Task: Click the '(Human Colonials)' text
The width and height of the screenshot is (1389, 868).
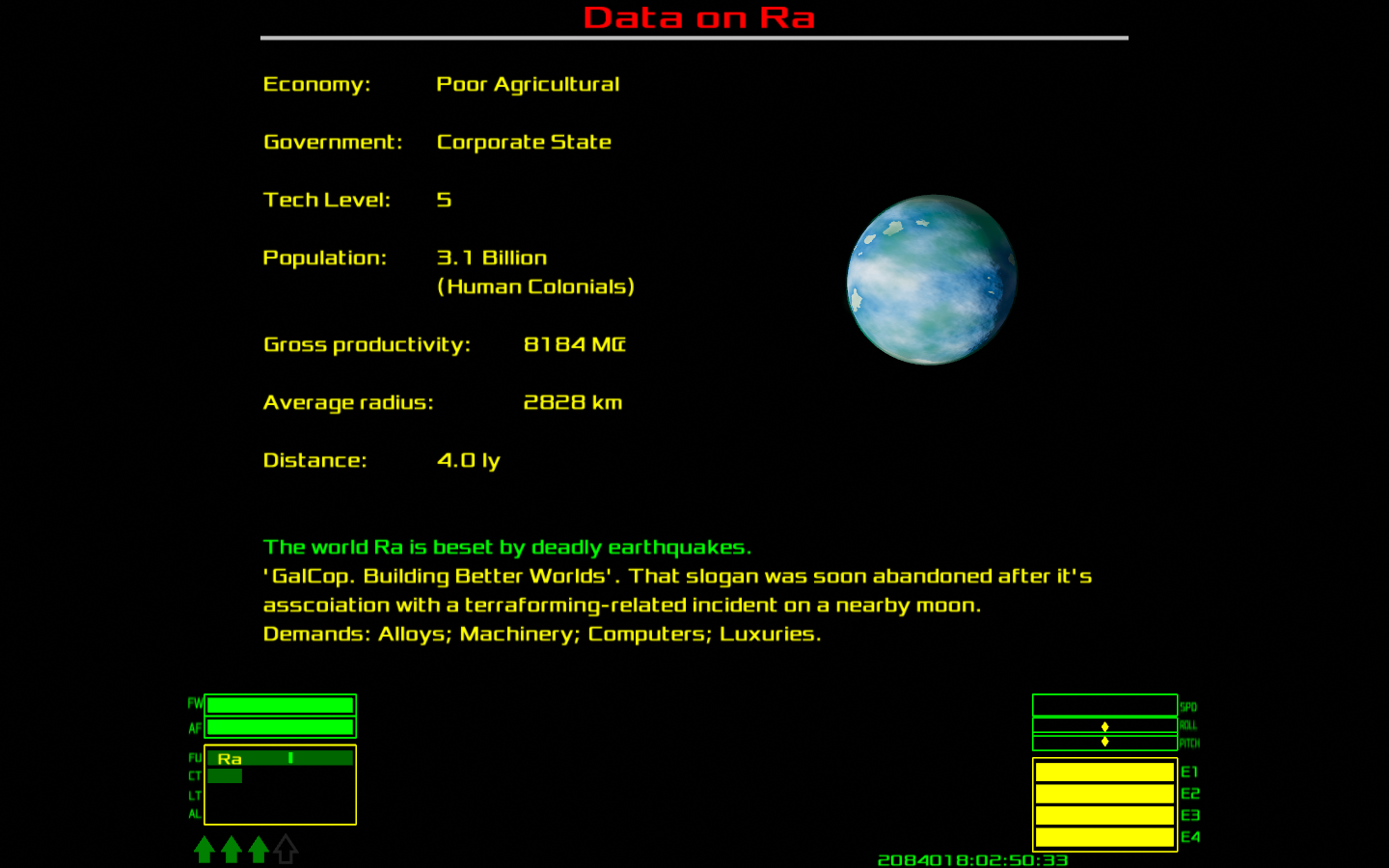Action: [535, 286]
